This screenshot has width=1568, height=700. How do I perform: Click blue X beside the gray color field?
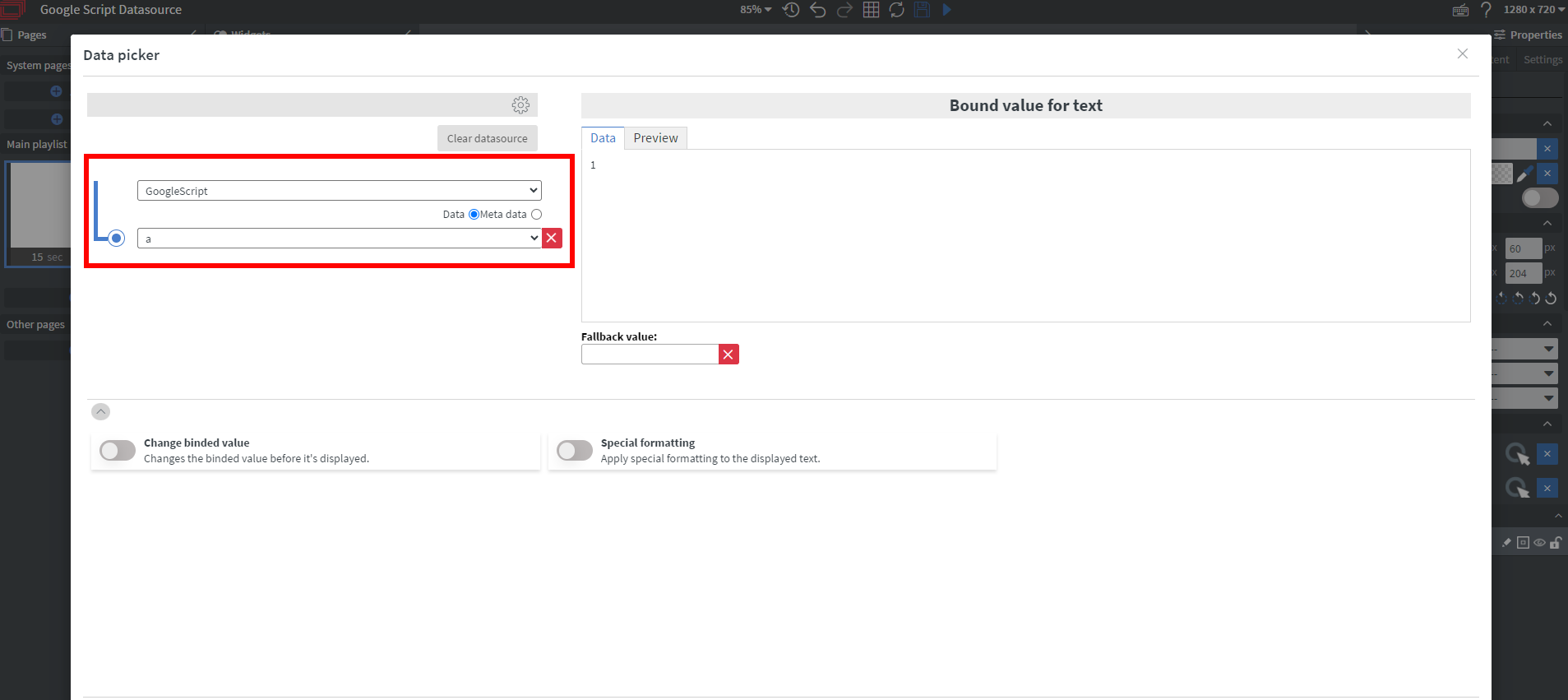click(x=1547, y=148)
